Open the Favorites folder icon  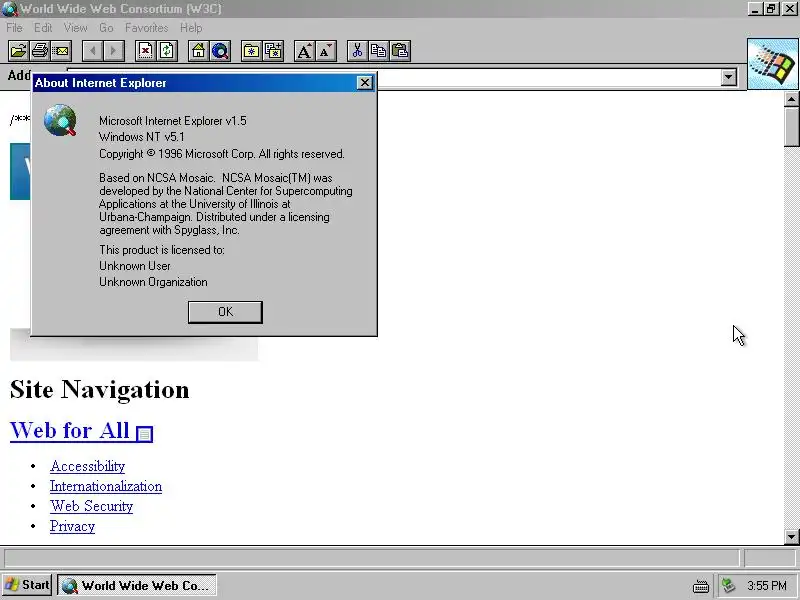pyautogui.click(x=252, y=51)
